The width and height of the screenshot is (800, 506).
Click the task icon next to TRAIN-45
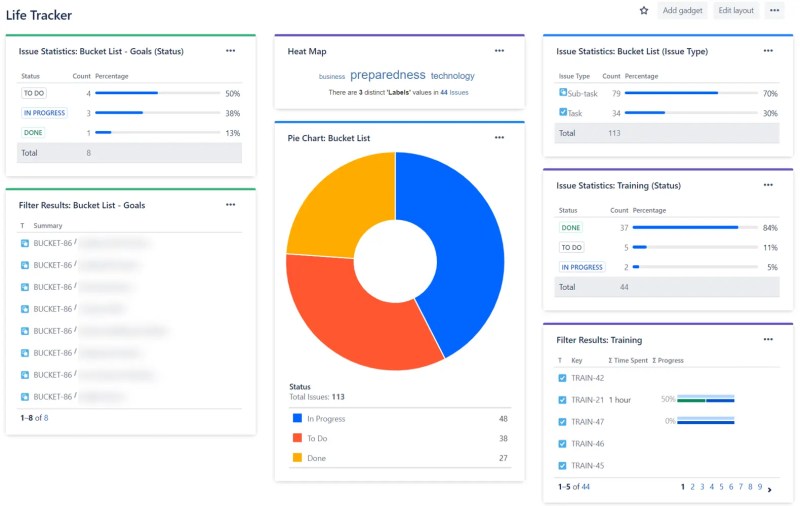pos(562,466)
